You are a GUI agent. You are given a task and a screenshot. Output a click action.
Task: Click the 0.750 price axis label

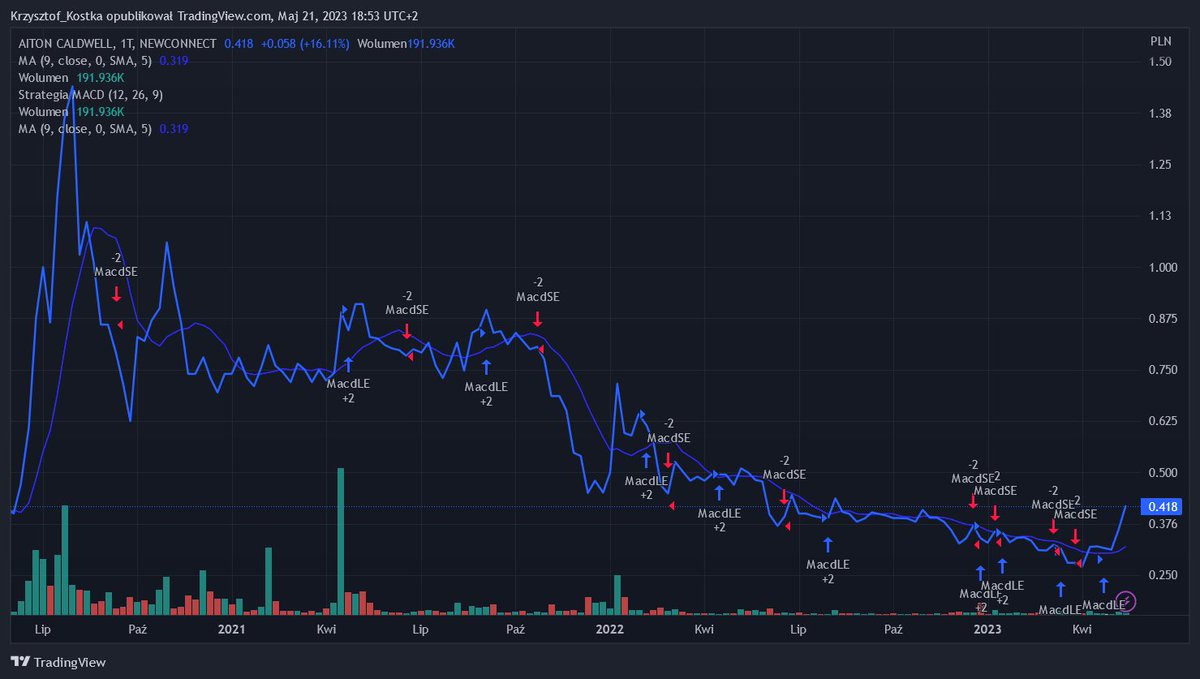(1161, 370)
